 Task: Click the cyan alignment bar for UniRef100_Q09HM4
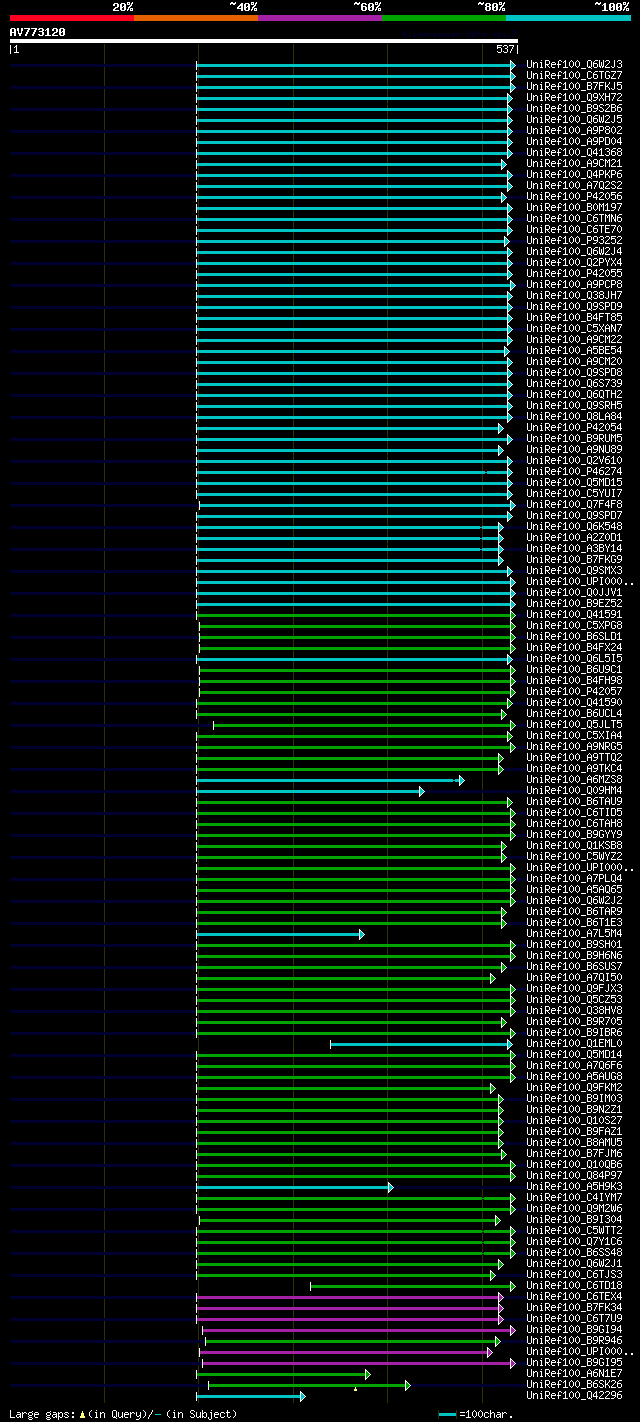coord(310,790)
